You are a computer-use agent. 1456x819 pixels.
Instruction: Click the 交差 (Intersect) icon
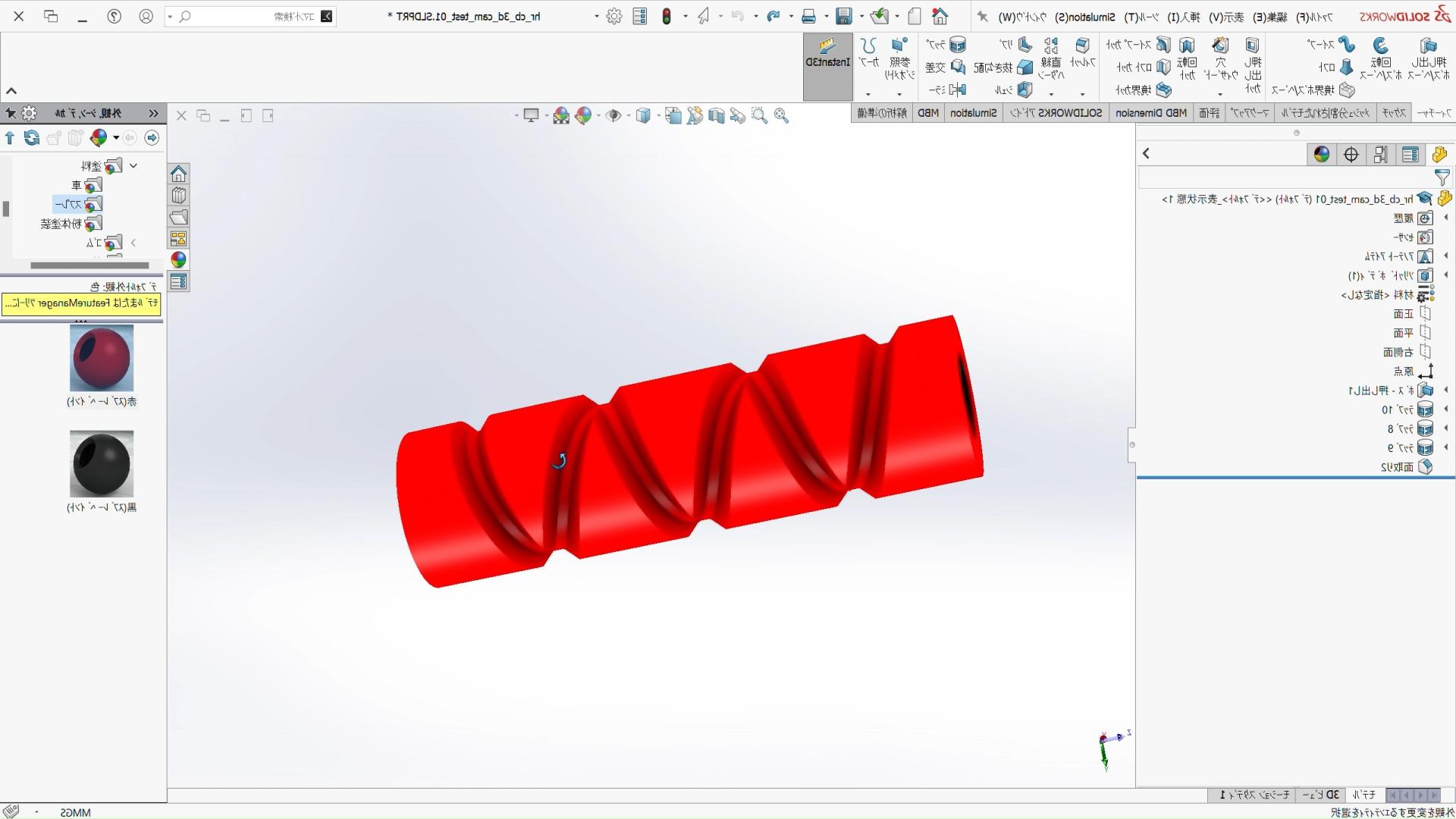coord(958,67)
